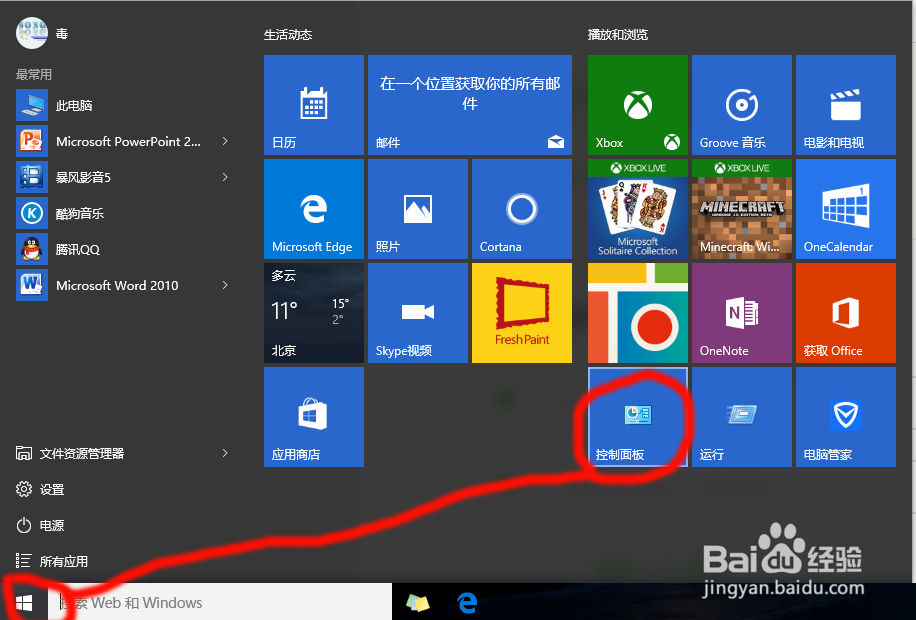Open the 照片 photos tile
Image resolution: width=916 pixels, height=620 pixels.
(418, 209)
